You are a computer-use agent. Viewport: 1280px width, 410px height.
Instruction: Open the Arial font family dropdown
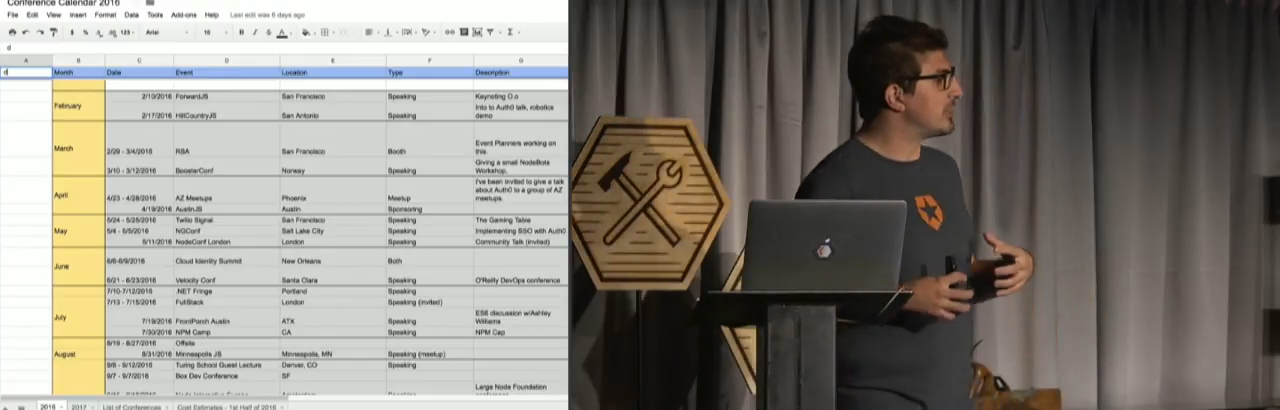(165, 33)
